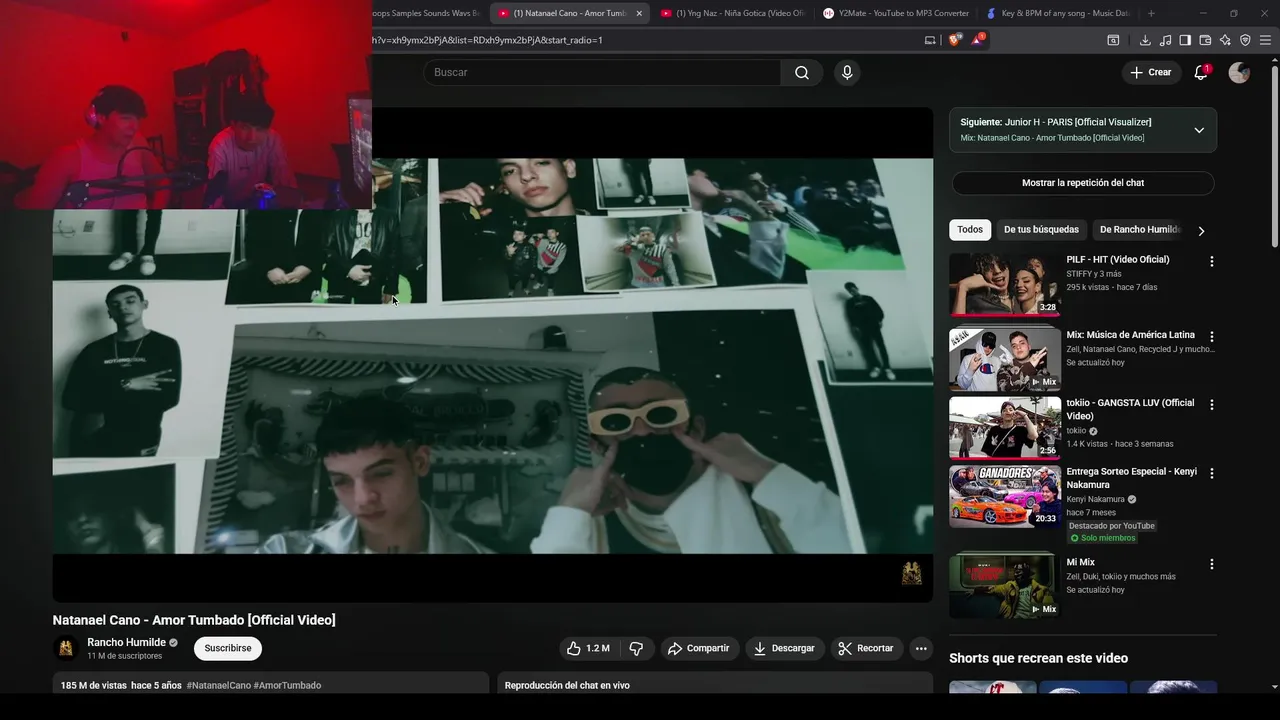Click the install app icon in address bar
This screenshot has width=1280, height=720.
pyautogui.click(x=930, y=40)
